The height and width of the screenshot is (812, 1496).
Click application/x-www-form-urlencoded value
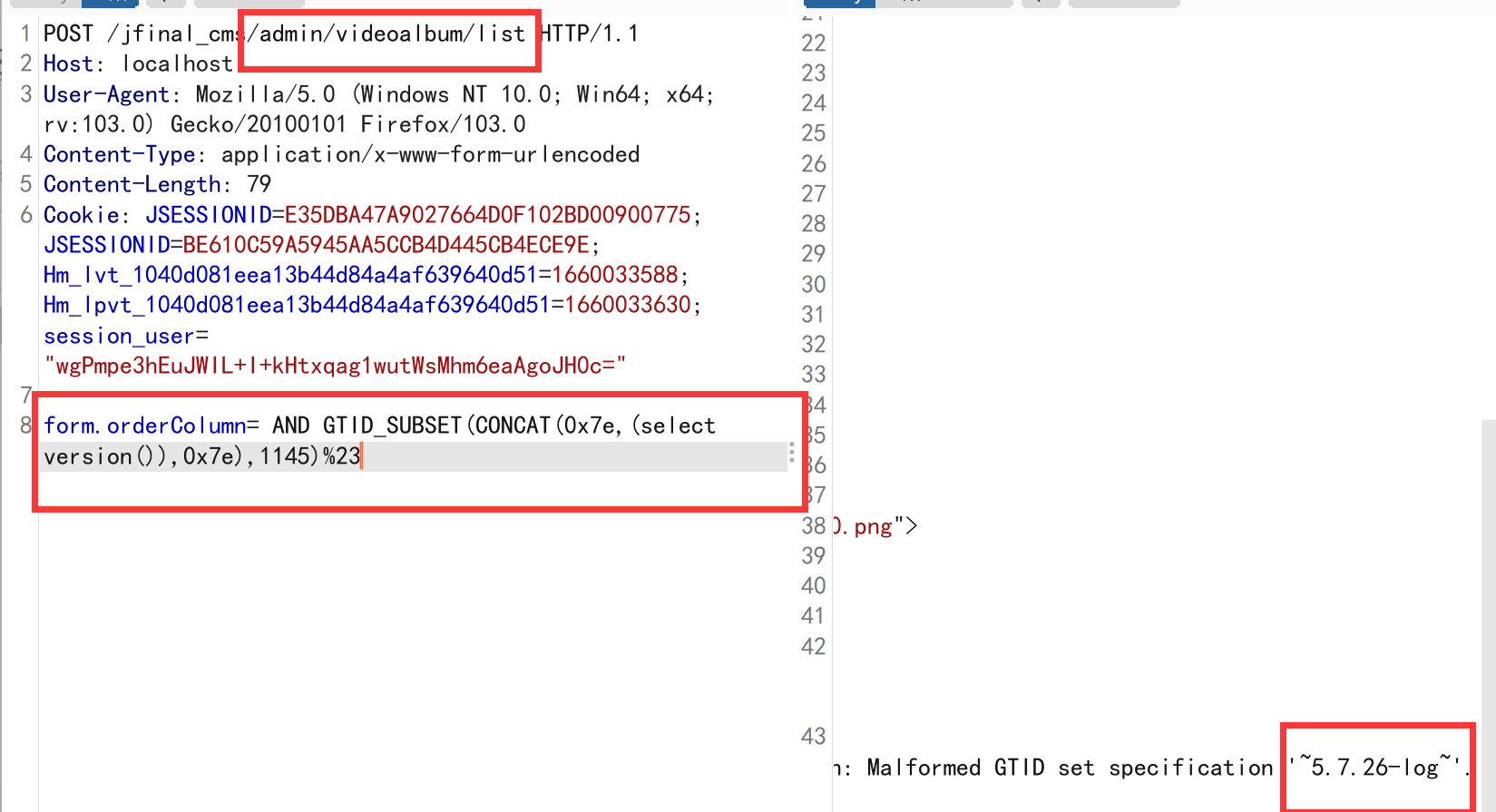[x=430, y=155]
